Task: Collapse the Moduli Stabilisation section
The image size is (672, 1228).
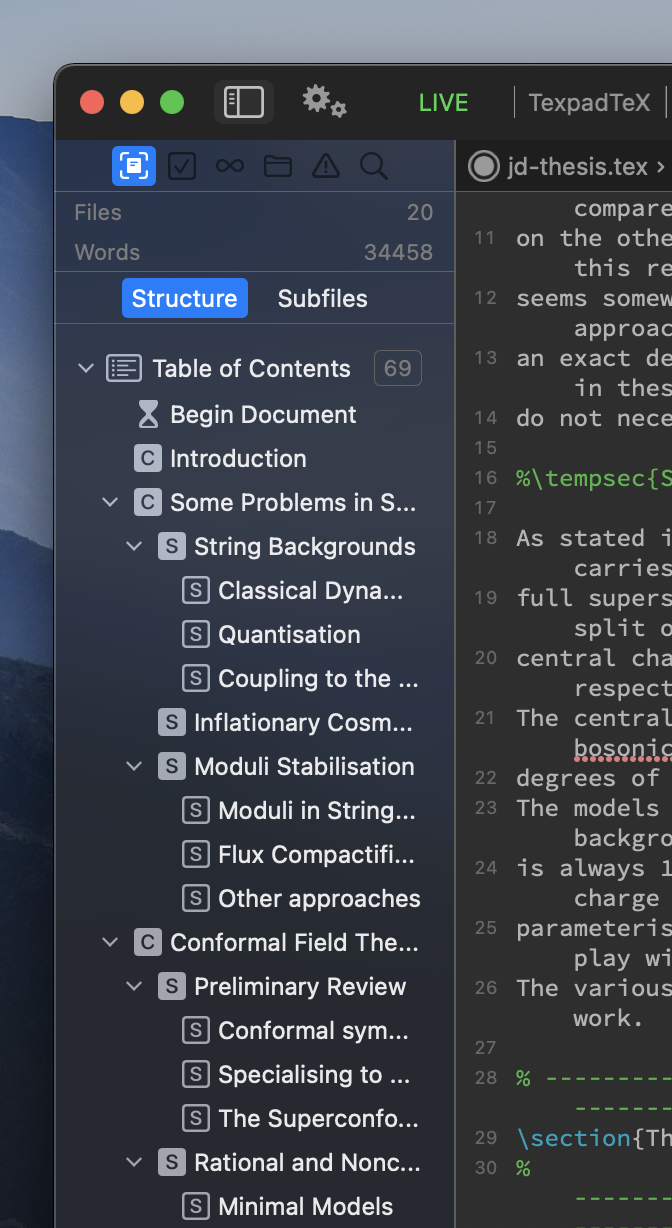Action: tap(134, 767)
